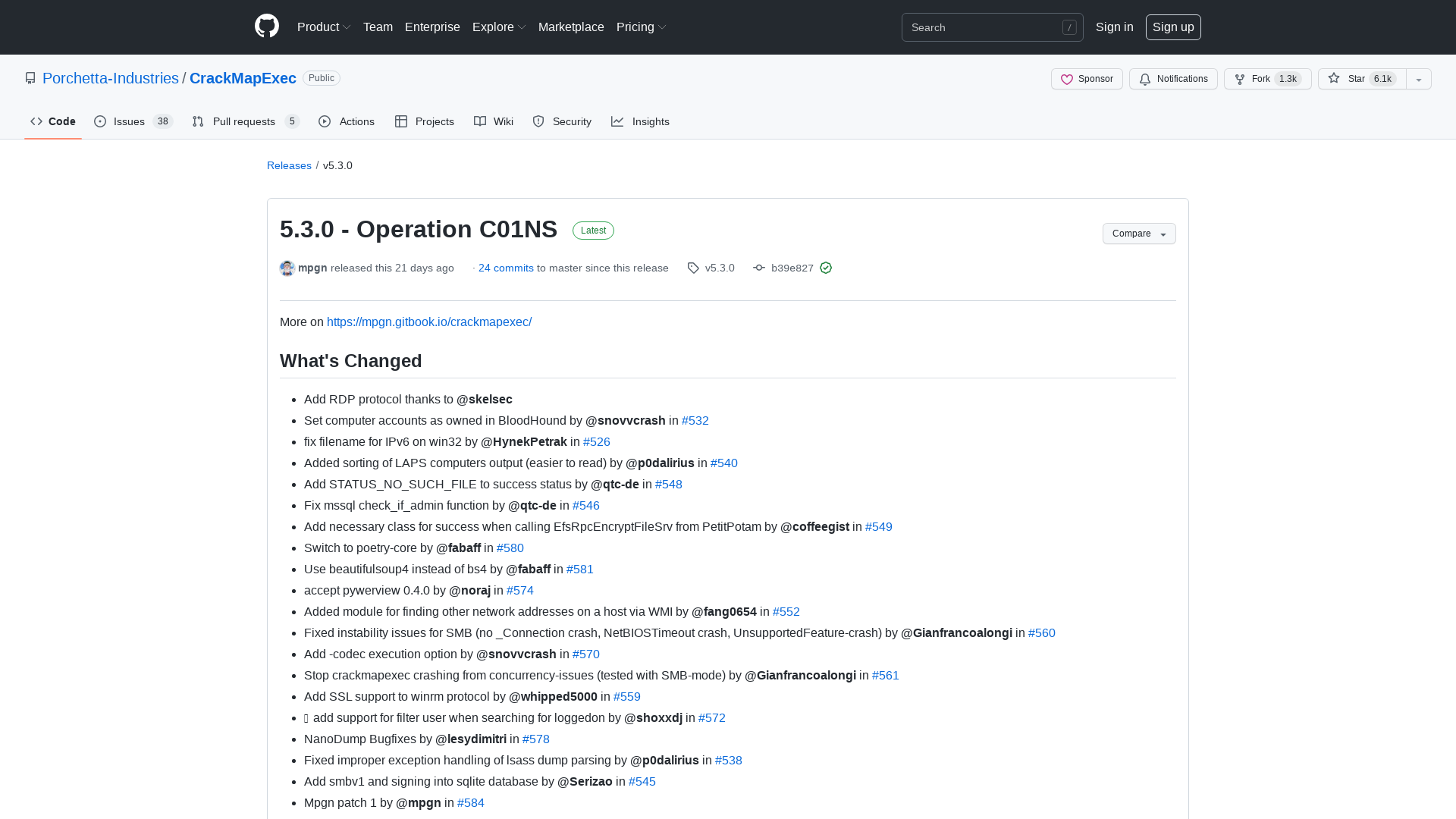The width and height of the screenshot is (1456, 819).
Task: Enable notifications for this repository
Action: coord(1173,79)
